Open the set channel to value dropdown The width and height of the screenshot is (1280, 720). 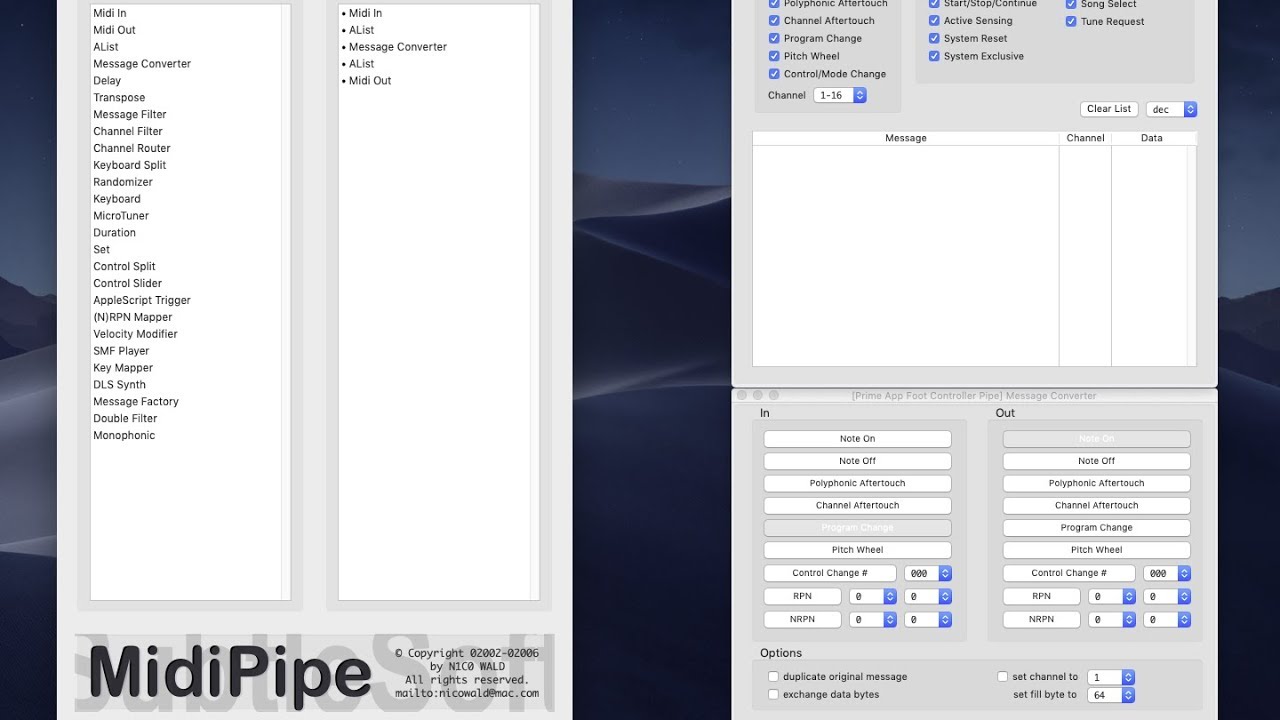coord(1112,677)
